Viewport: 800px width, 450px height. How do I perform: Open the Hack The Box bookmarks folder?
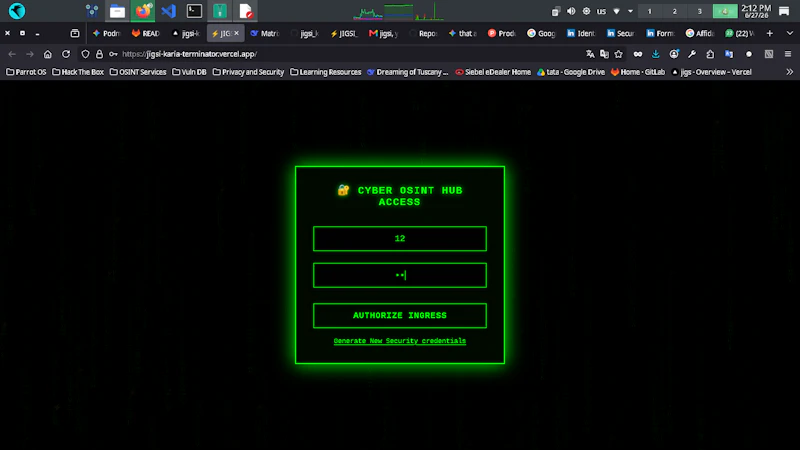click(78, 72)
